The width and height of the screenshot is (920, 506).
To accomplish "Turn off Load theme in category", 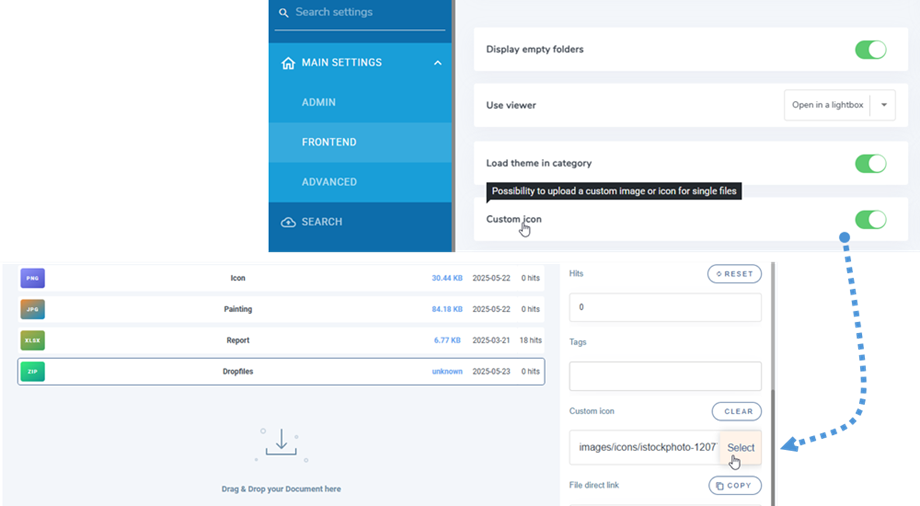I will pyautogui.click(x=870, y=163).
